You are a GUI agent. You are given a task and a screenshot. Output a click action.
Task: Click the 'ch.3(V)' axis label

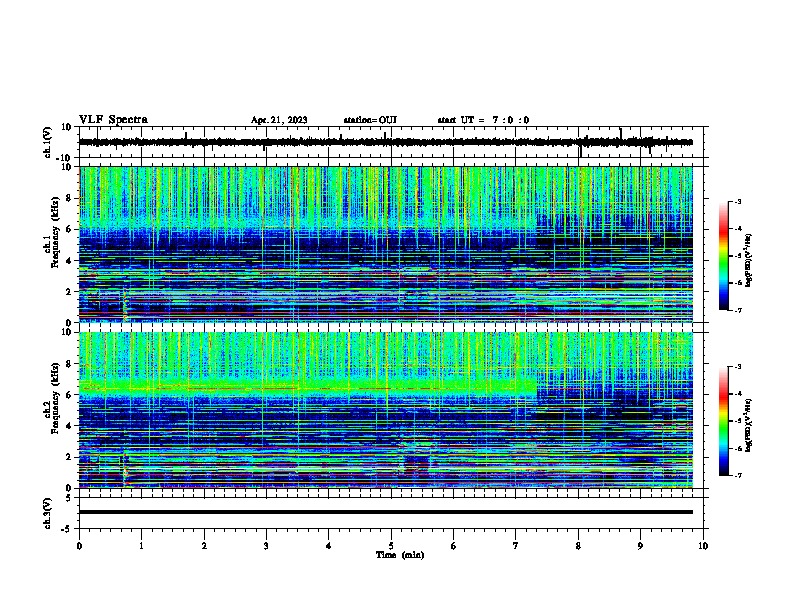pyautogui.click(x=47, y=513)
